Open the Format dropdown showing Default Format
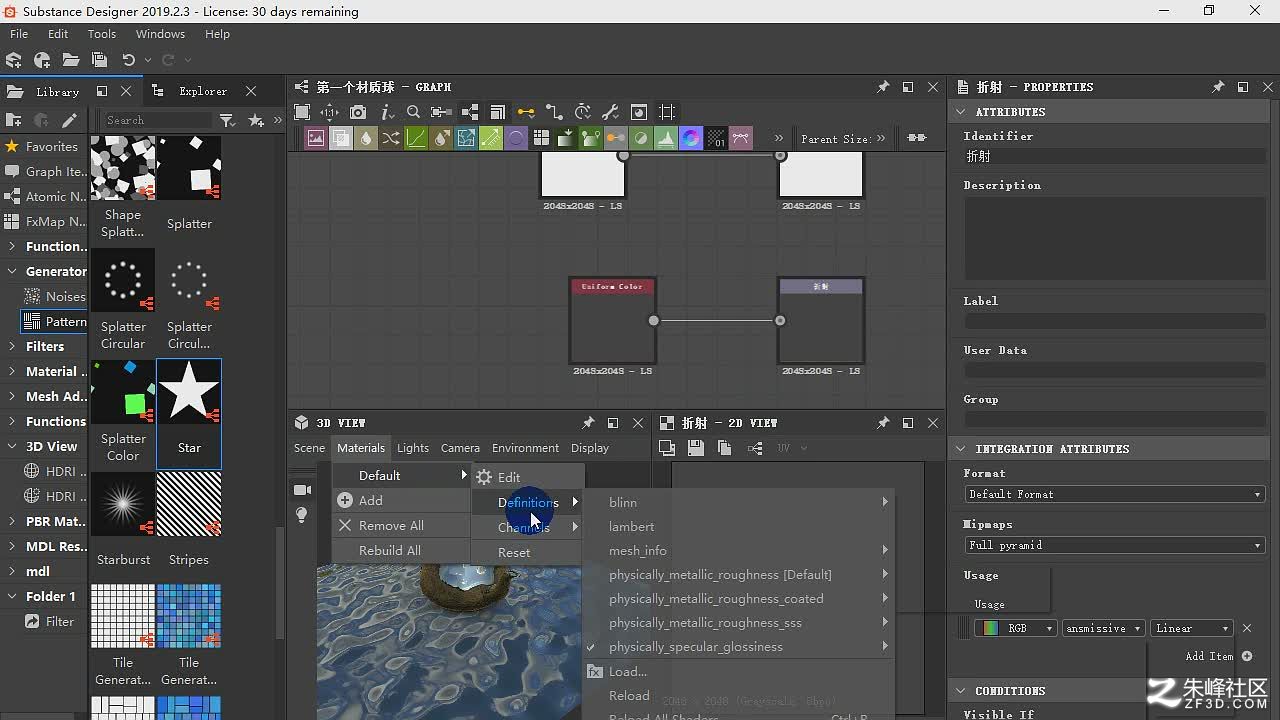Viewport: 1280px width, 720px height. click(1114, 494)
